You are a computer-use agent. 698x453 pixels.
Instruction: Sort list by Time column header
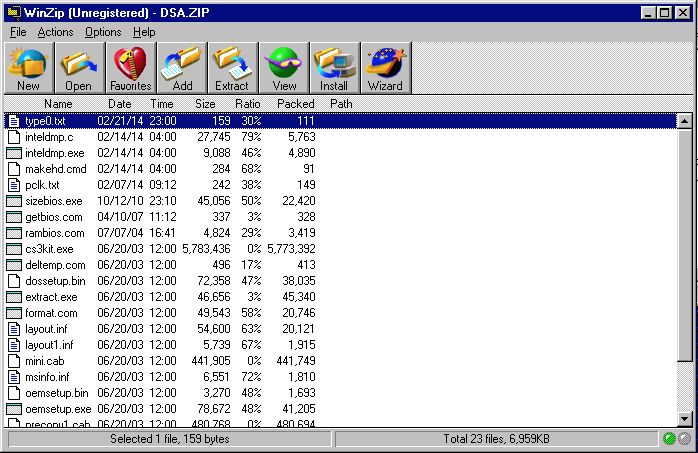(162, 104)
